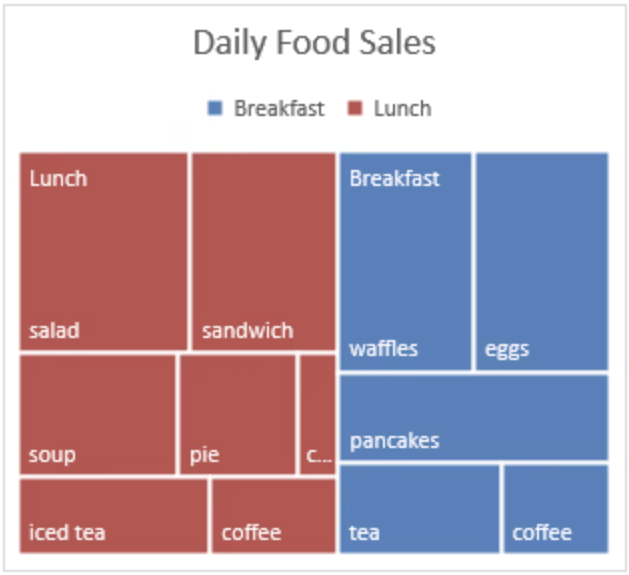This screenshot has width=629, height=575.
Task: Click the eggs tile in the treemap
Action: [x=541, y=260]
